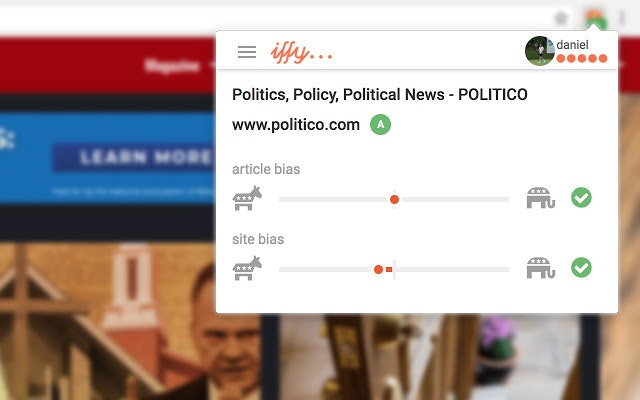640x400 pixels.
Task: Click the article bias donkey icon
Action: click(247, 198)
